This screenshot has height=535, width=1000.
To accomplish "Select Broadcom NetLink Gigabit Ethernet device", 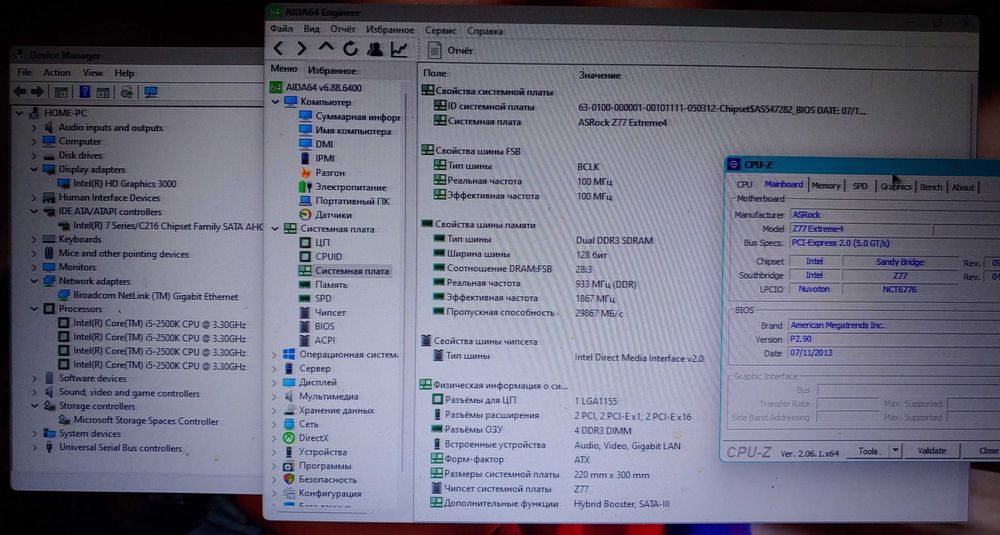I will coord(148,297).
